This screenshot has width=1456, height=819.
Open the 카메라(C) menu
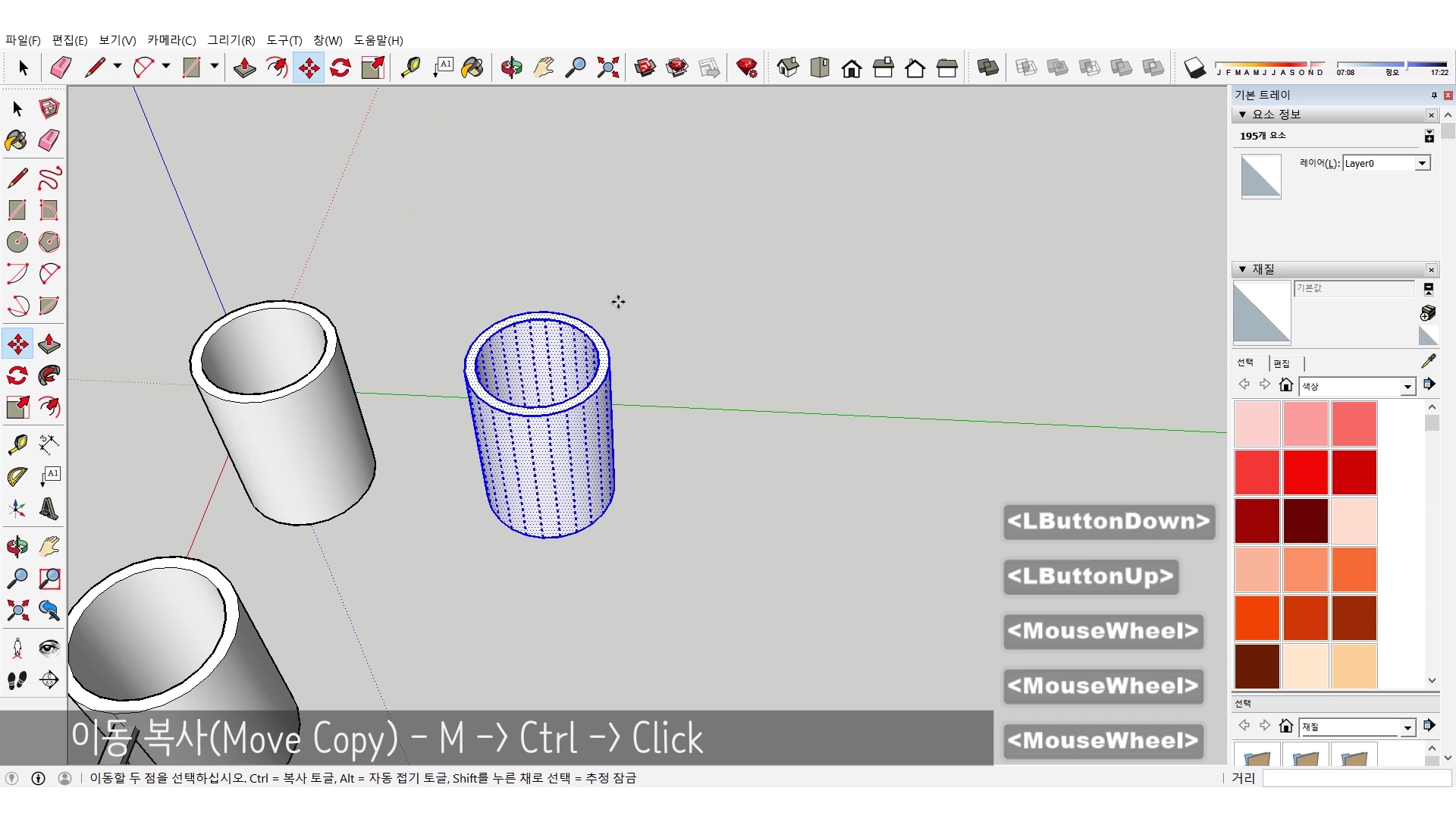coord(171,40)
